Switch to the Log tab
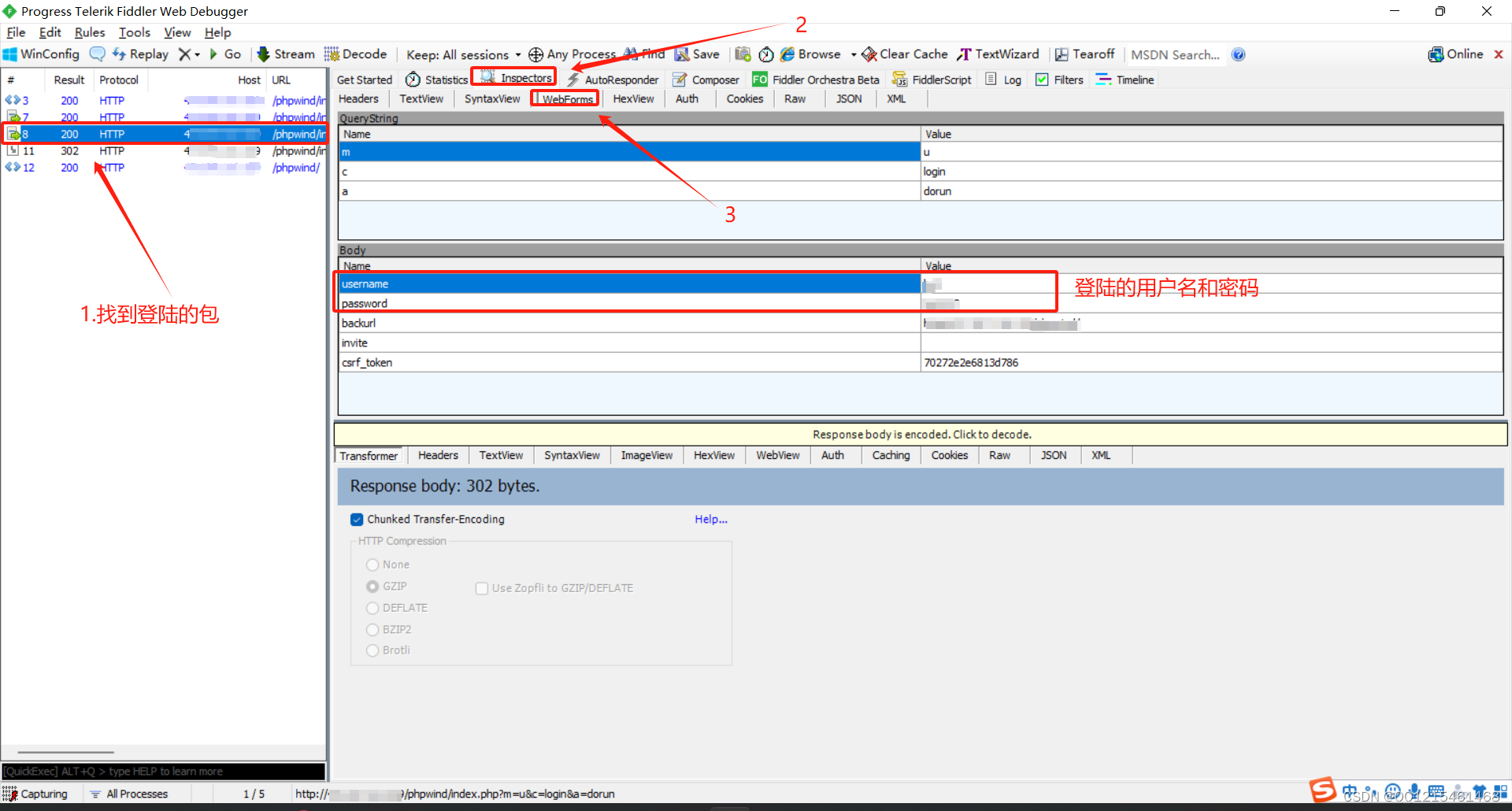This screenshot has height=811, width=1512. tap(1003, 80)
